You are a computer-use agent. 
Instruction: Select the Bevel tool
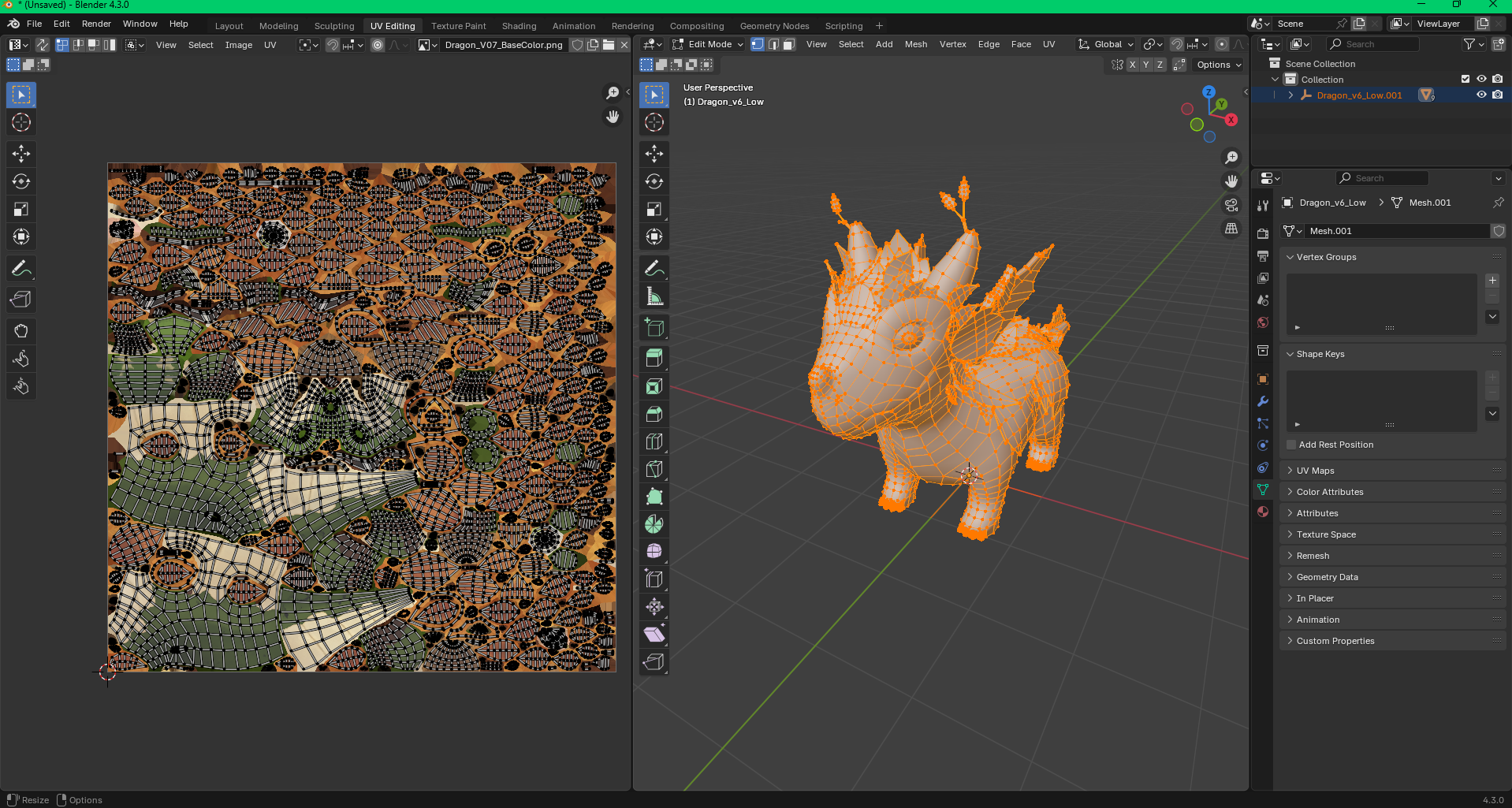coord(654,414)
